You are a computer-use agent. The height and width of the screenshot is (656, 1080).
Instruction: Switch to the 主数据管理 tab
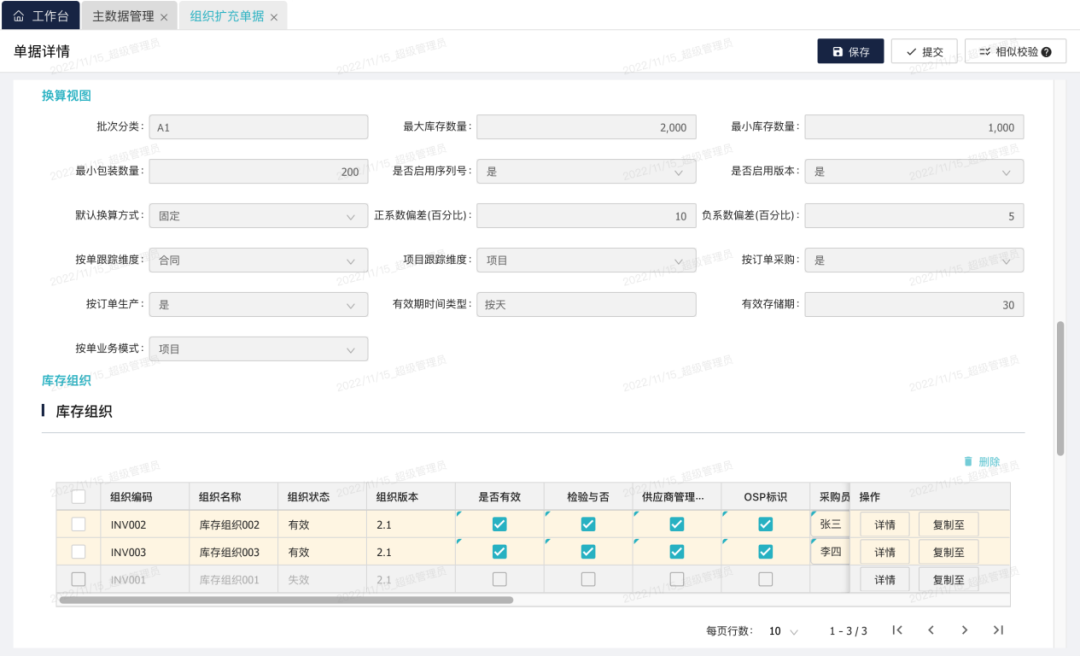click(123, 16)
